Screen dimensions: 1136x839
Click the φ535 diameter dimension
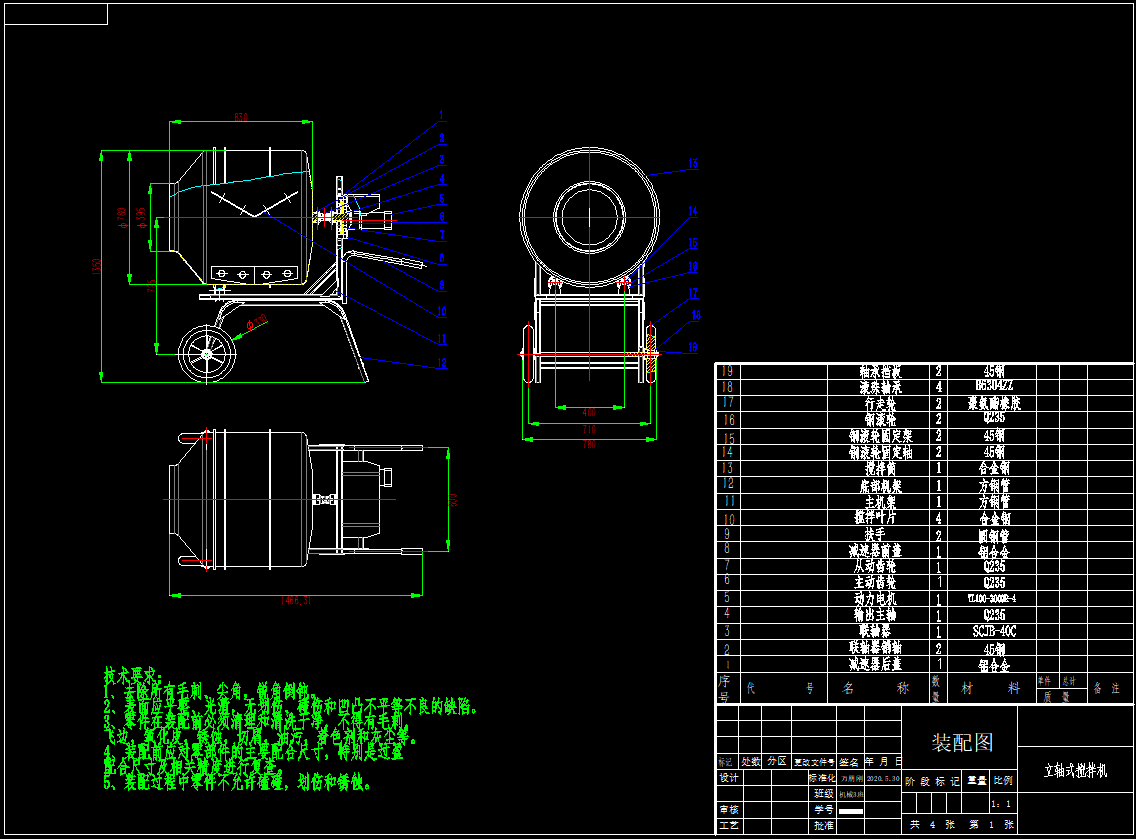click(142, 218)
